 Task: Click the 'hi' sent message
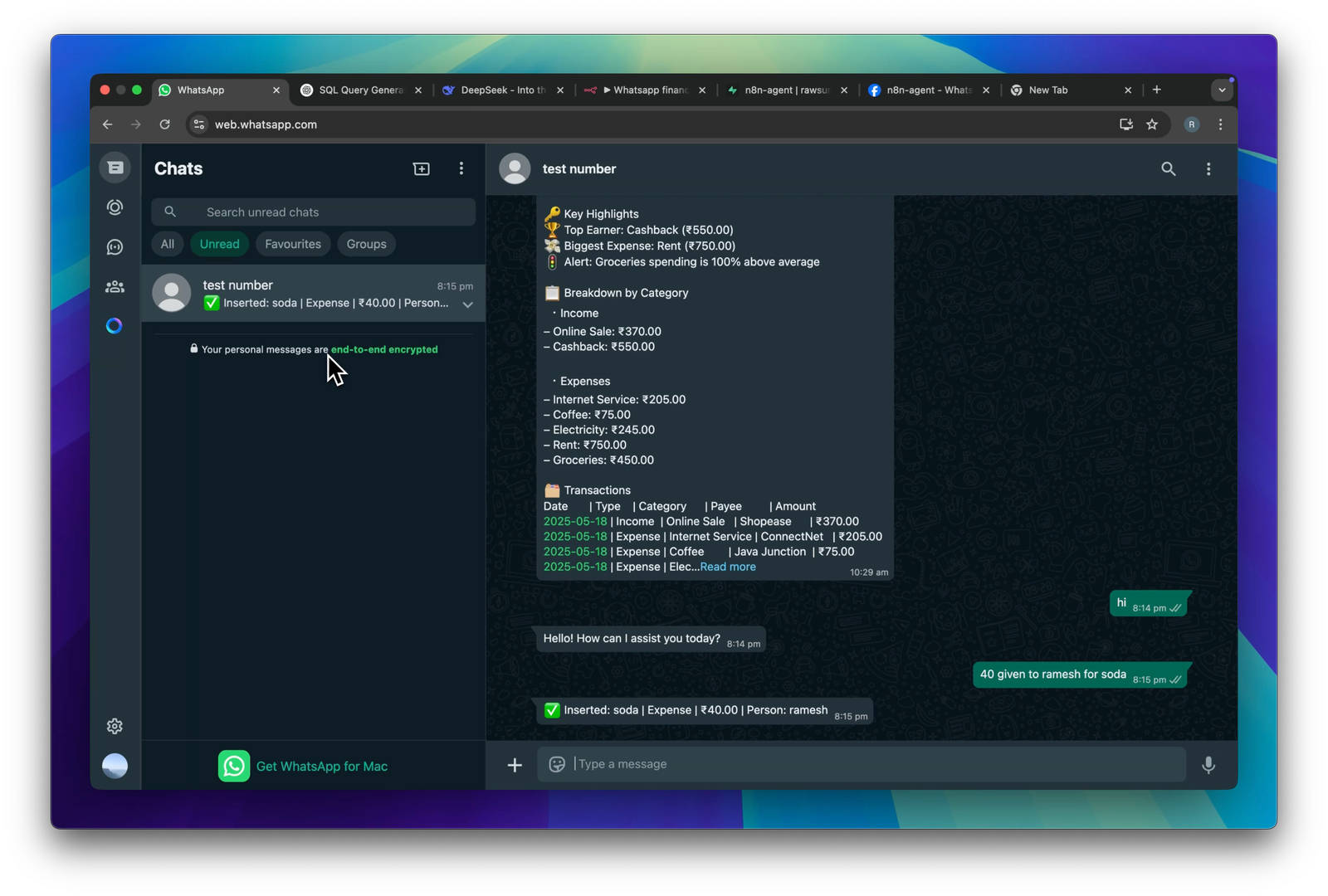(x=1149, y=604)
